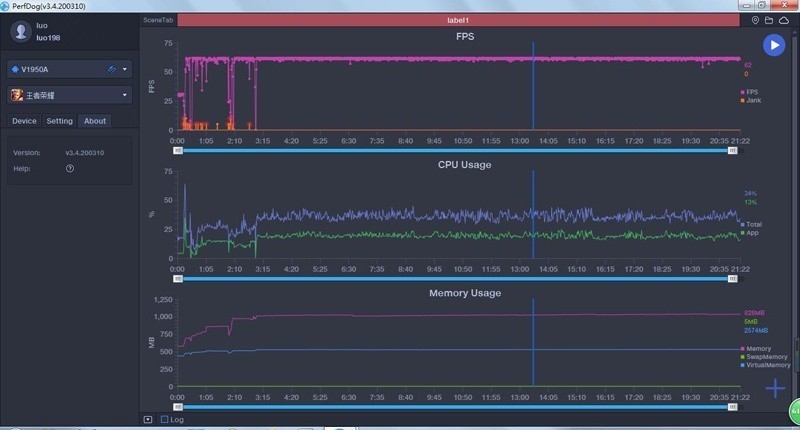Click the CPU Usage chart title

464,165
